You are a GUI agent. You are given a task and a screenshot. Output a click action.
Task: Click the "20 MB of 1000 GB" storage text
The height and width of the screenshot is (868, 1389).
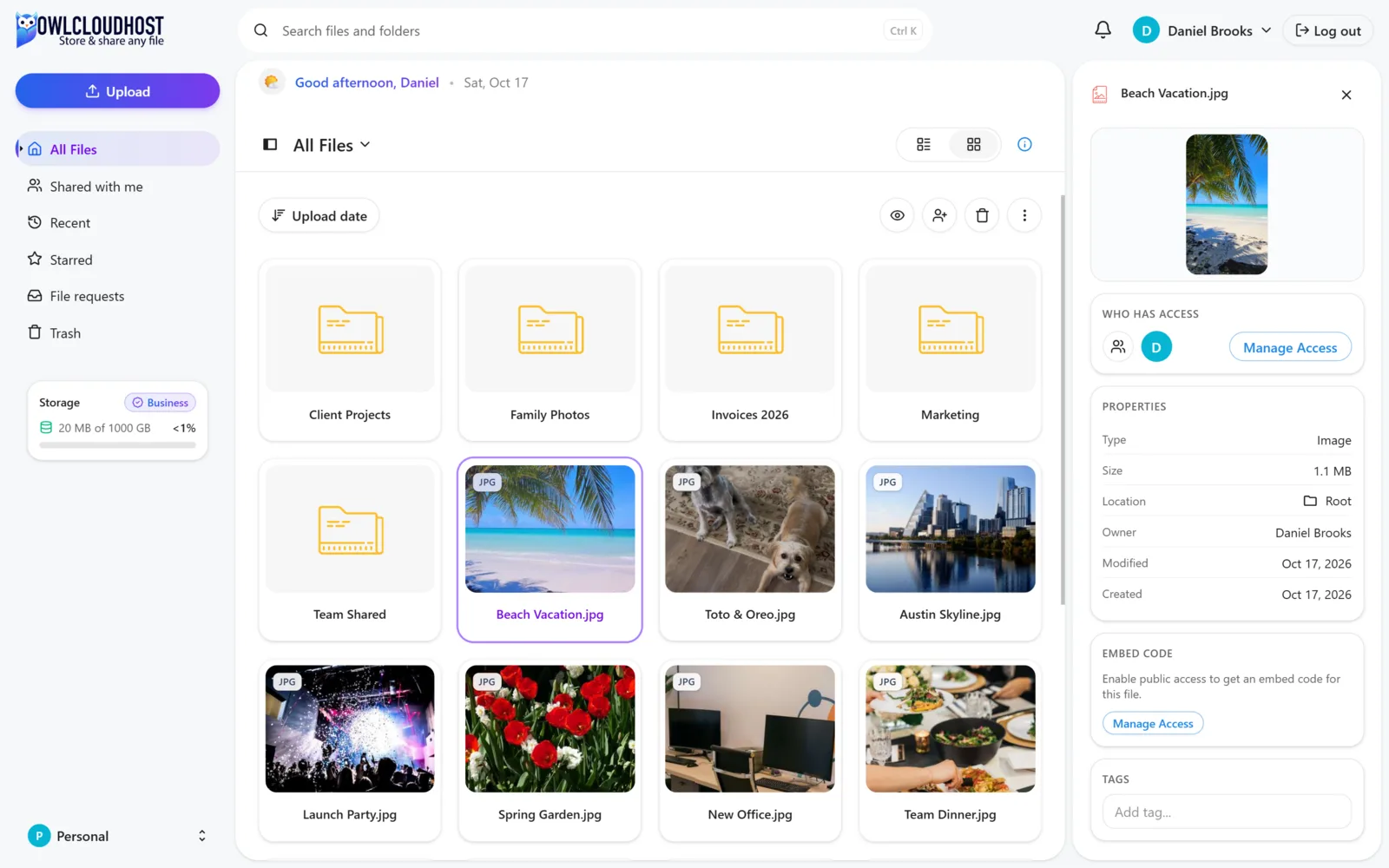pos(104,428)
